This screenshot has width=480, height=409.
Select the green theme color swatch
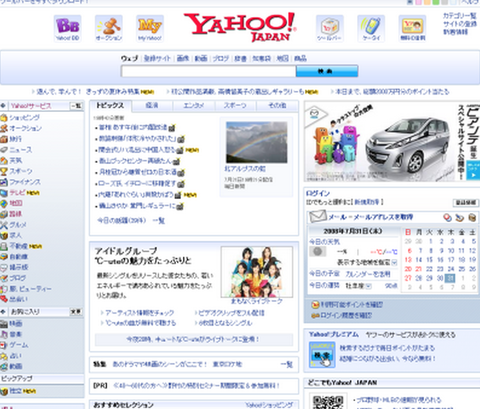(436, 2)
